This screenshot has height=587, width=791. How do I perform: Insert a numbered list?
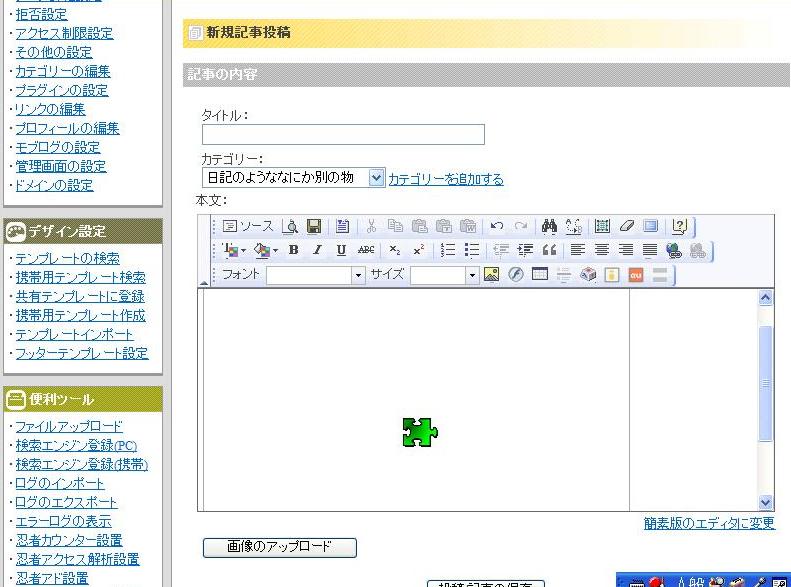(447, 250)
